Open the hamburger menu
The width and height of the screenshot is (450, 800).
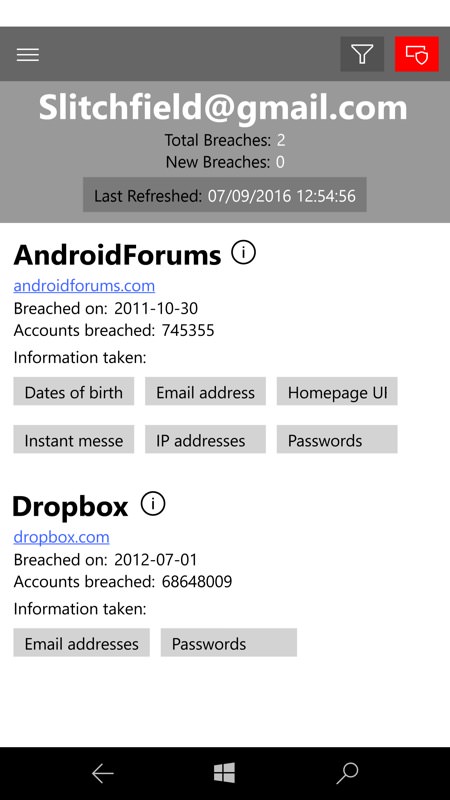point(28,55)
